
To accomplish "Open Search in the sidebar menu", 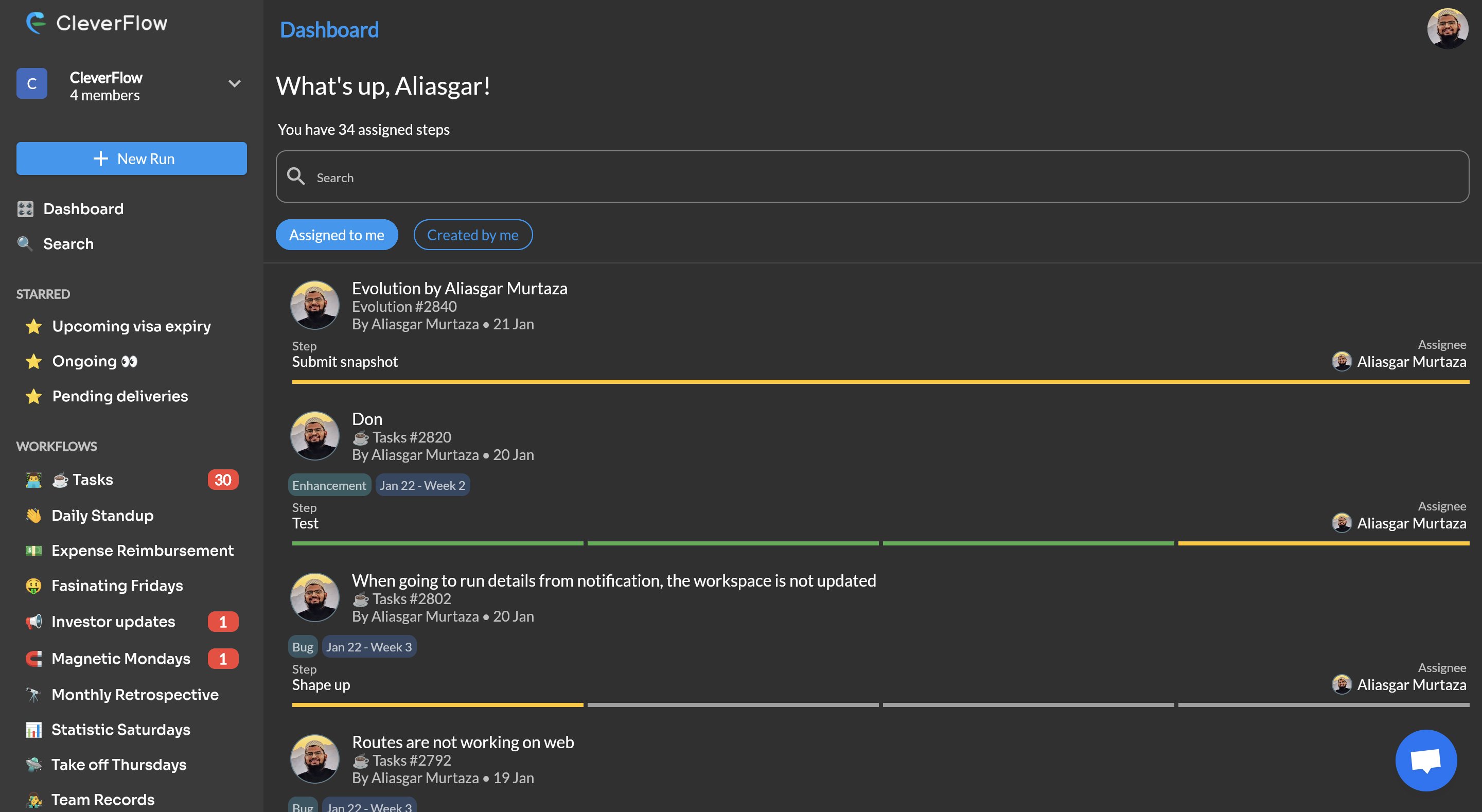I will (68, 244).
